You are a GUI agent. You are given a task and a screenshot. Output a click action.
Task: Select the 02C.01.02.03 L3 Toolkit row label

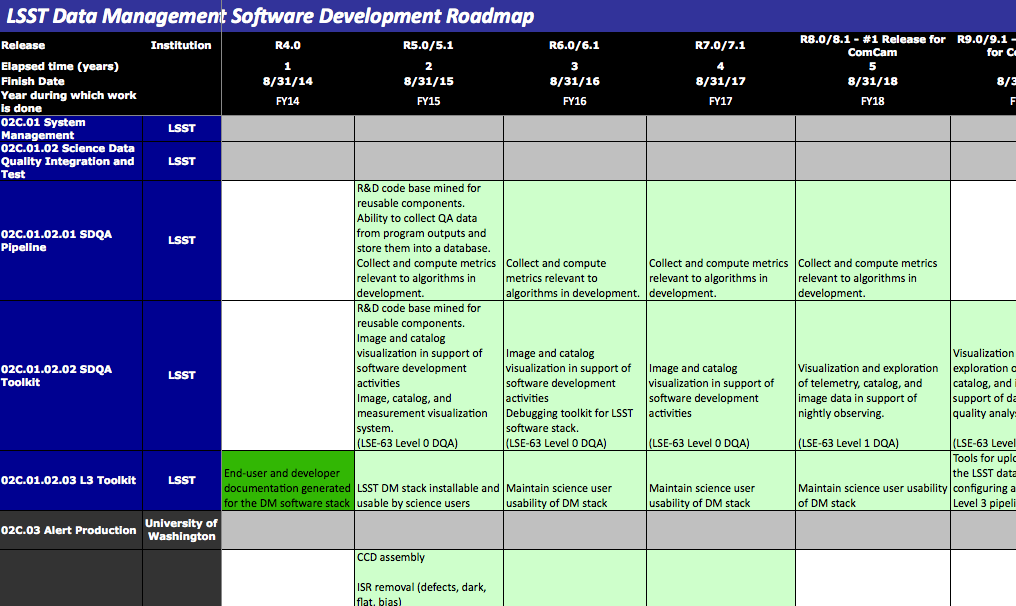pyautogui.click(x=71, y=481)
